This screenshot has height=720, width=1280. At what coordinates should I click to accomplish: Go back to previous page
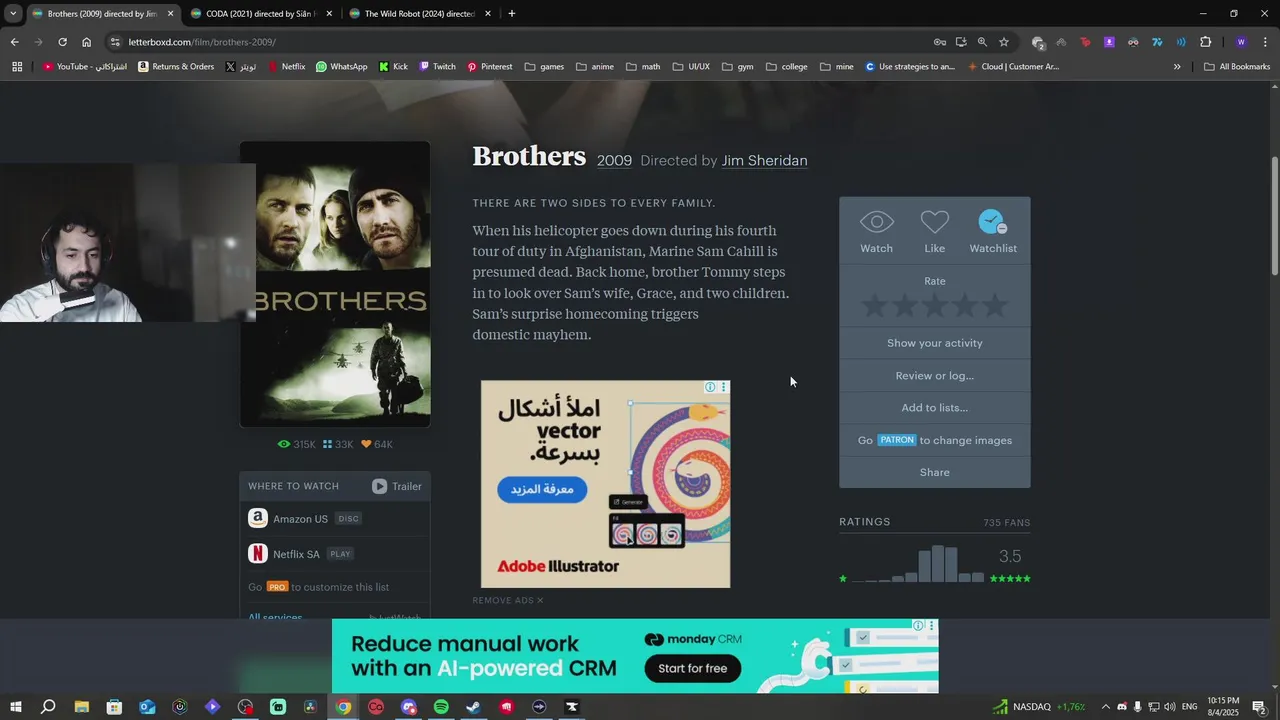14,42
